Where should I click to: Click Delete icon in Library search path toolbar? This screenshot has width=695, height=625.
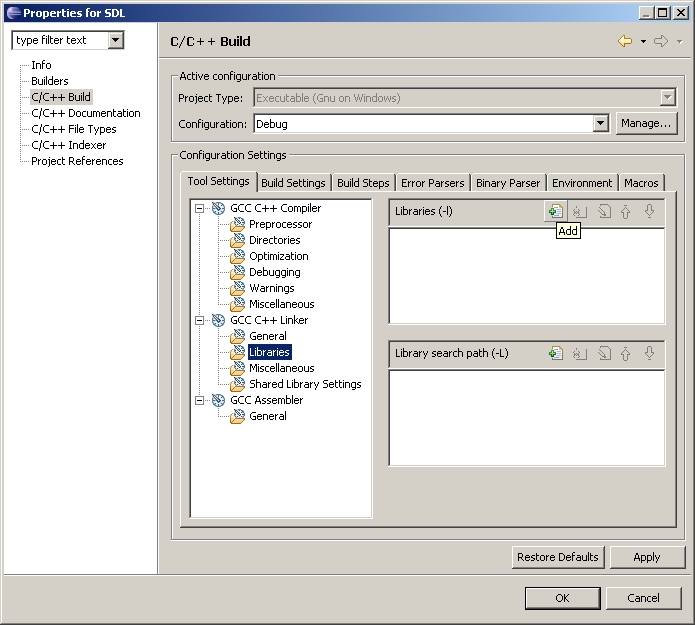[x=579, y=353]
